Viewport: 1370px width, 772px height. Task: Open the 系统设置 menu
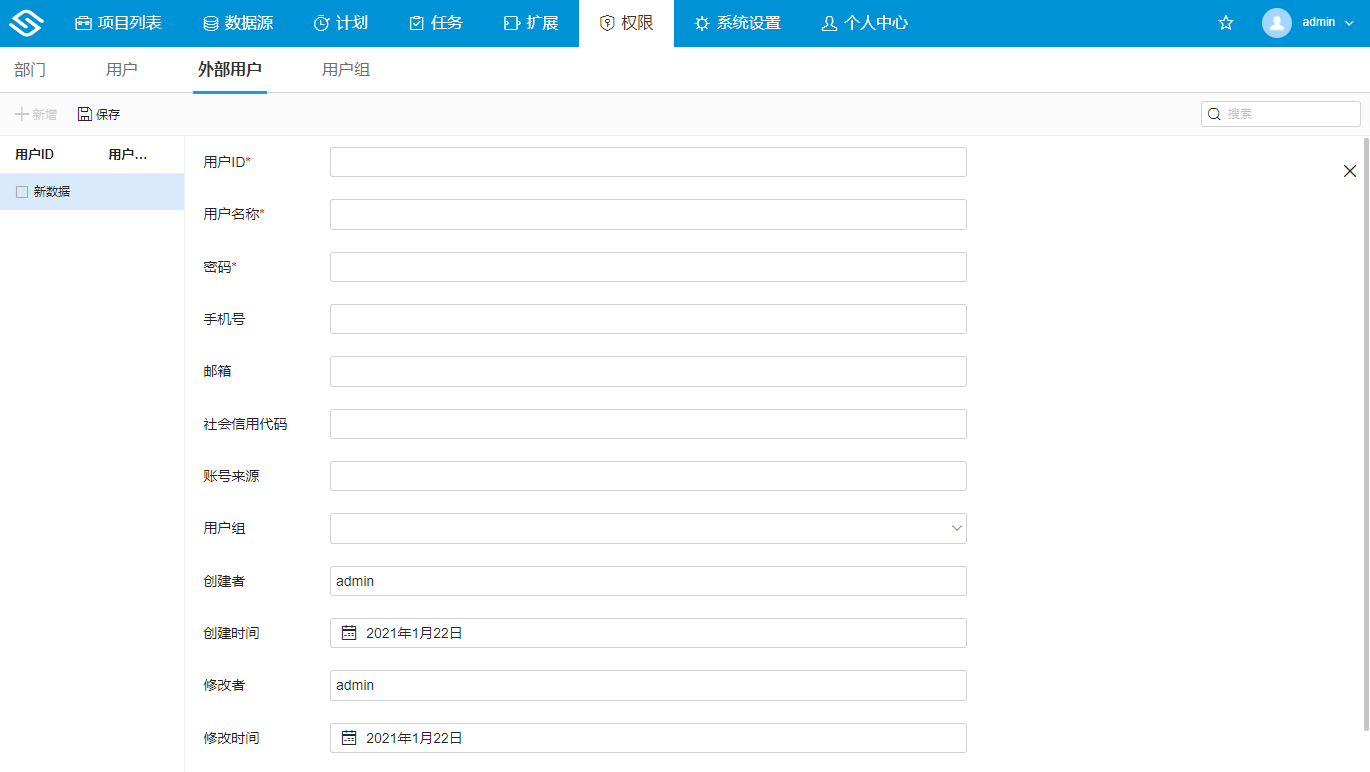[x=737, y=23]
